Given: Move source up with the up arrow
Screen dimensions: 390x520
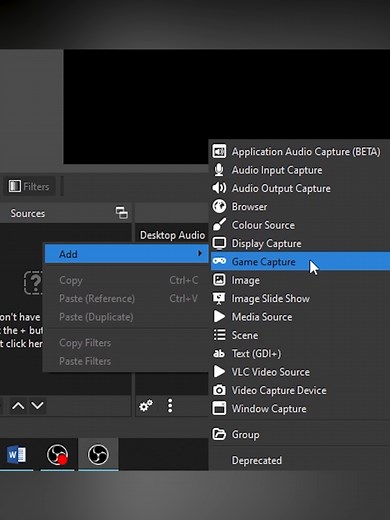Looking at the screenshot, I should [x=18, y=406].
